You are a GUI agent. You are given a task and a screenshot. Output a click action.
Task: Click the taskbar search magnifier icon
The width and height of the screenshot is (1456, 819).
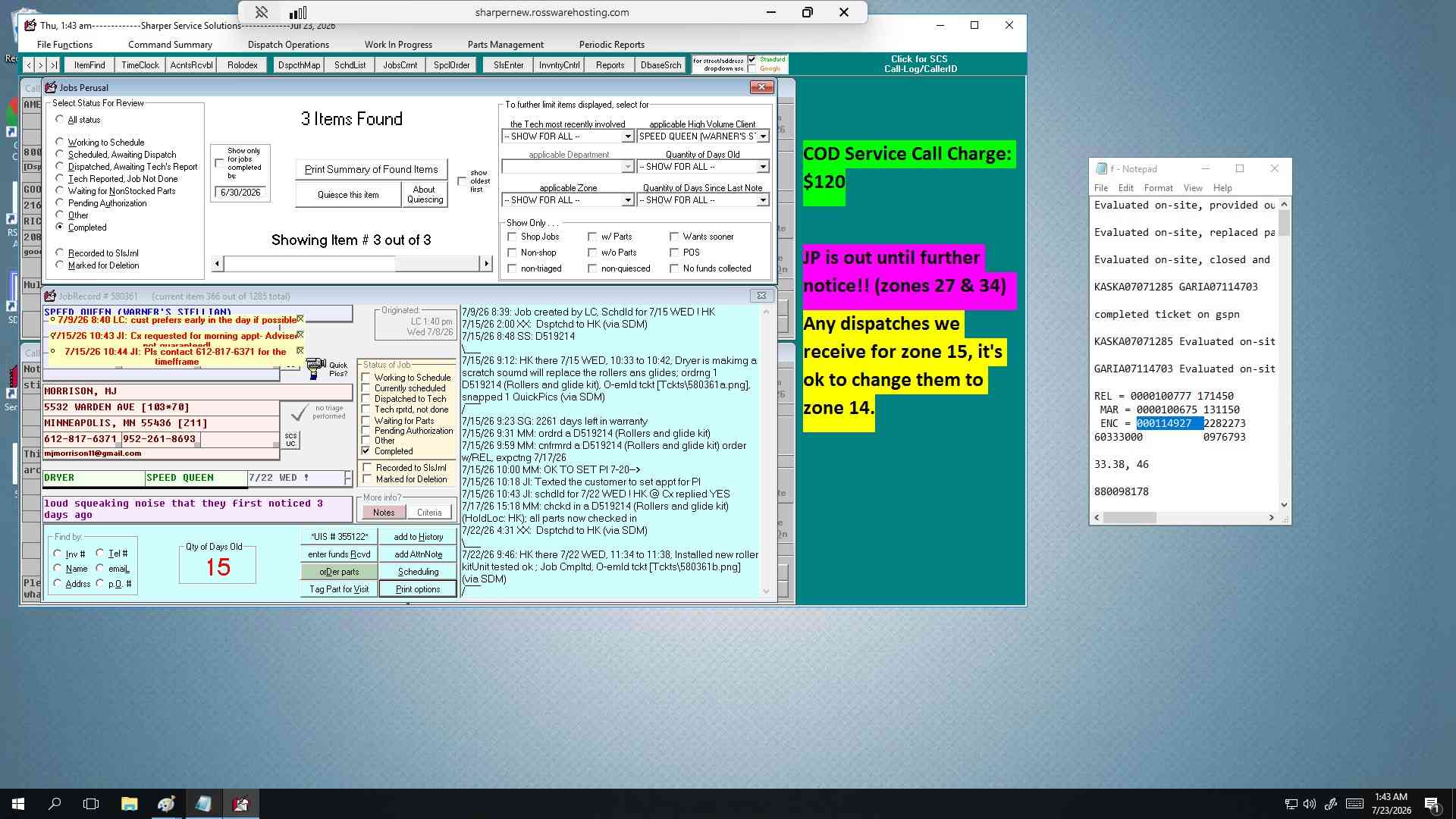point(55,804)
